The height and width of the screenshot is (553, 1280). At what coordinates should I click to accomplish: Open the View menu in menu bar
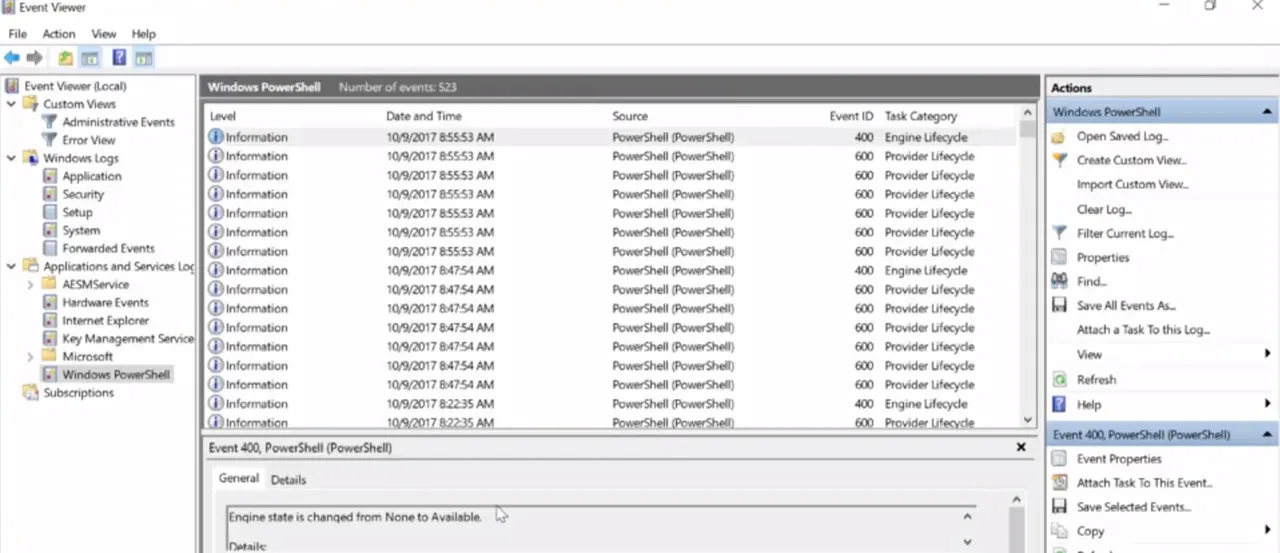[x=104, y=34]
